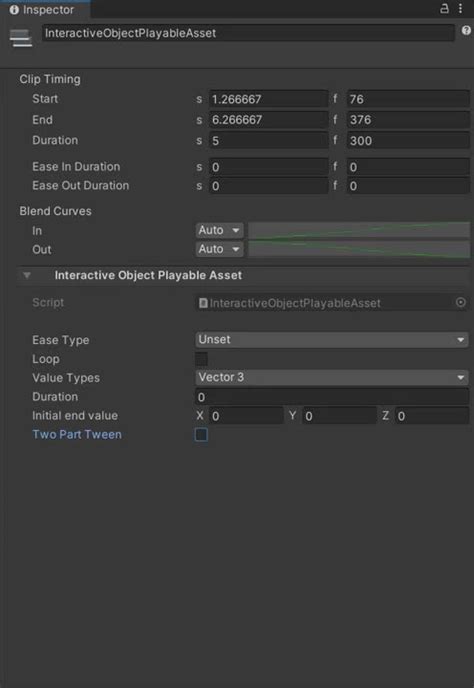Click the End frames field 376
The height and width of the screenshot is (688, 474).
click(x=408, y=120)
